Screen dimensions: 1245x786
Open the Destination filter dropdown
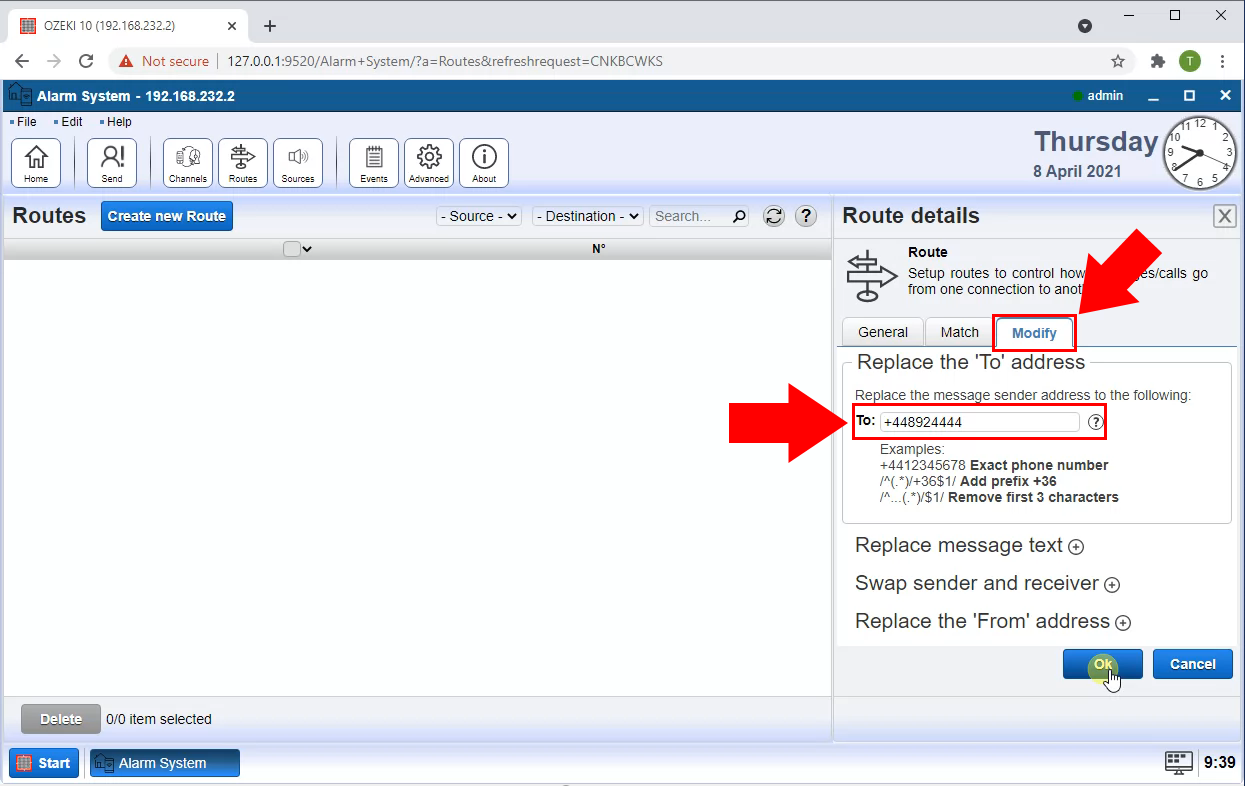(587, 216)
